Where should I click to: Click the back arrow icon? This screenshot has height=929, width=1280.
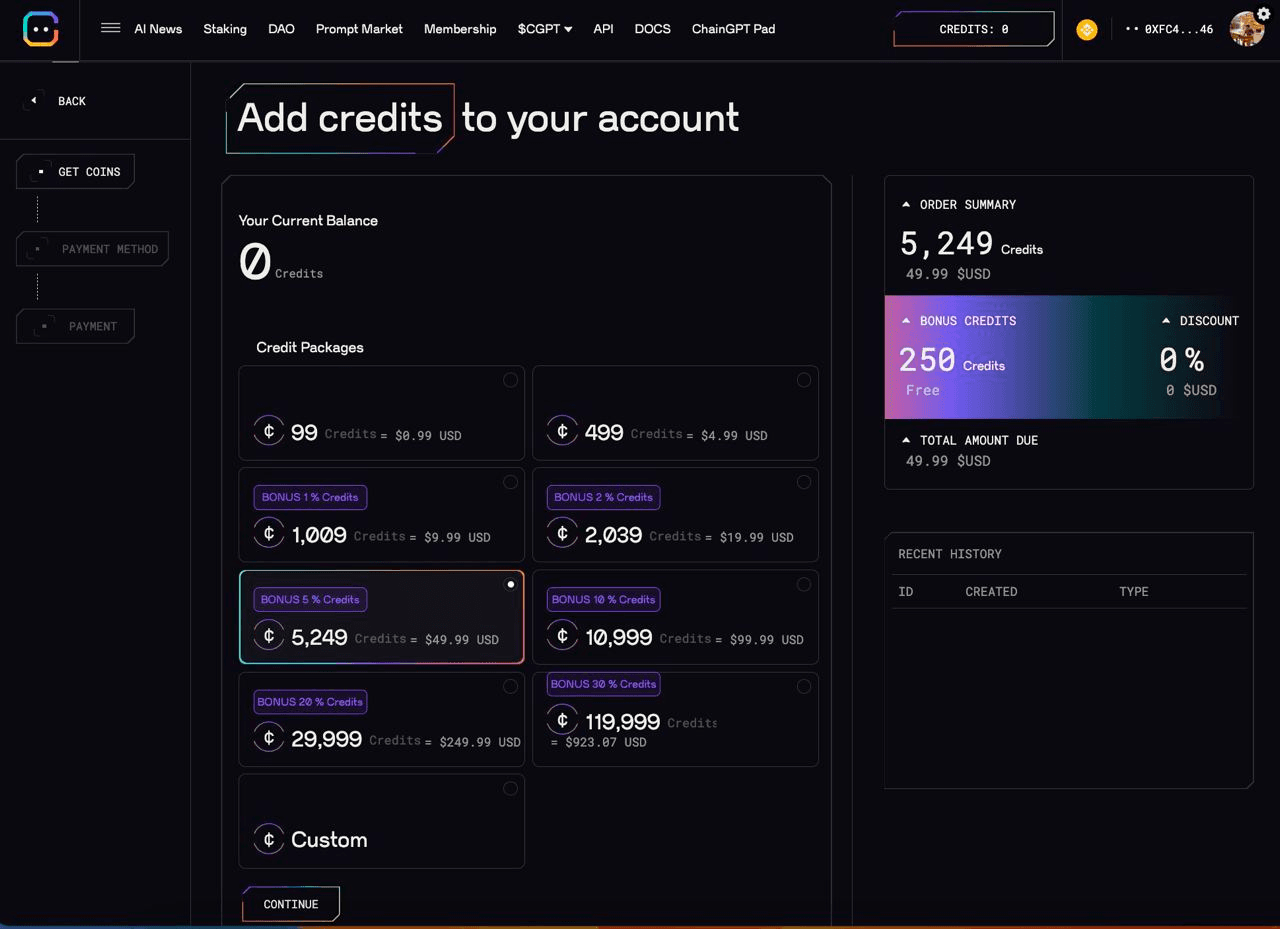(34, 101)
